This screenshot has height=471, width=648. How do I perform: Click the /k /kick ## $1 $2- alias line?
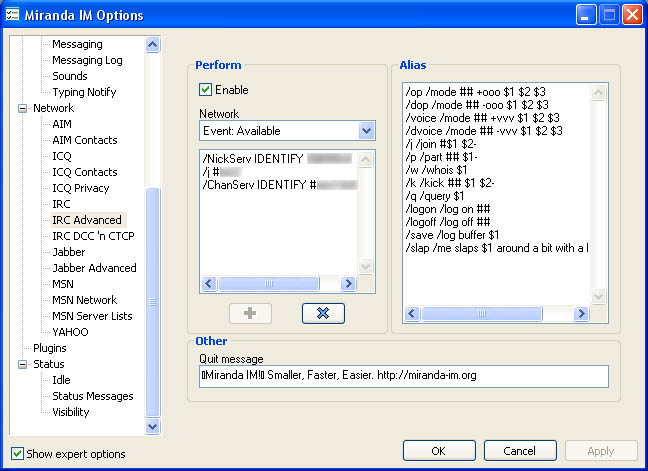pyautogui.click(x=450, y=183)
